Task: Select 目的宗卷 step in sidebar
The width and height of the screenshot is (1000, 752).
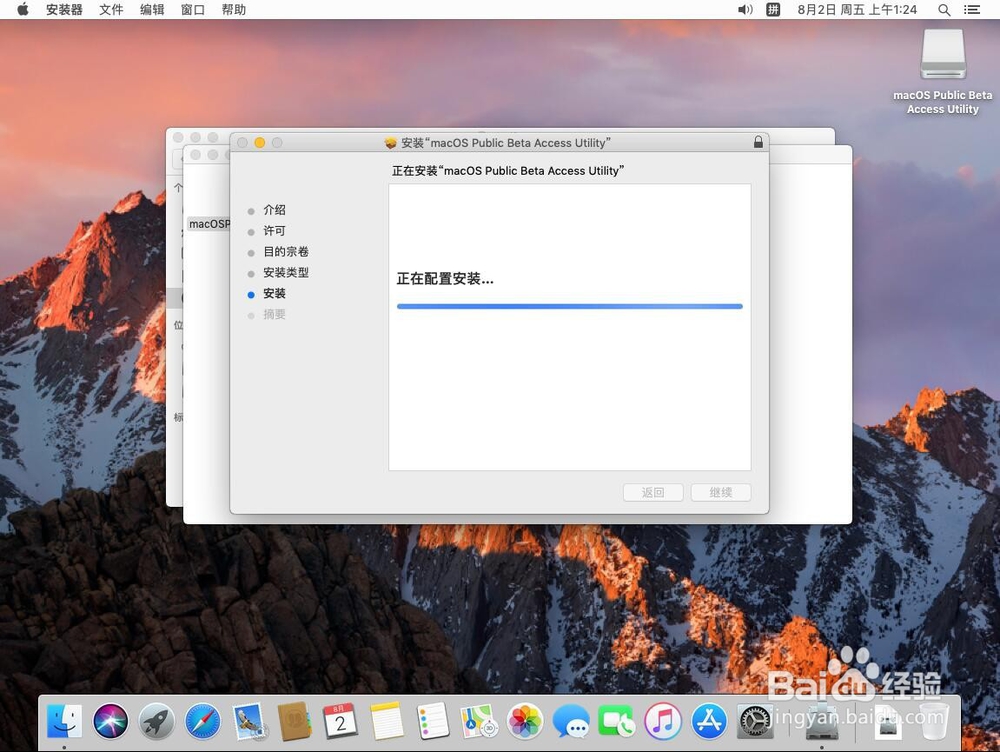Action: 286,252
